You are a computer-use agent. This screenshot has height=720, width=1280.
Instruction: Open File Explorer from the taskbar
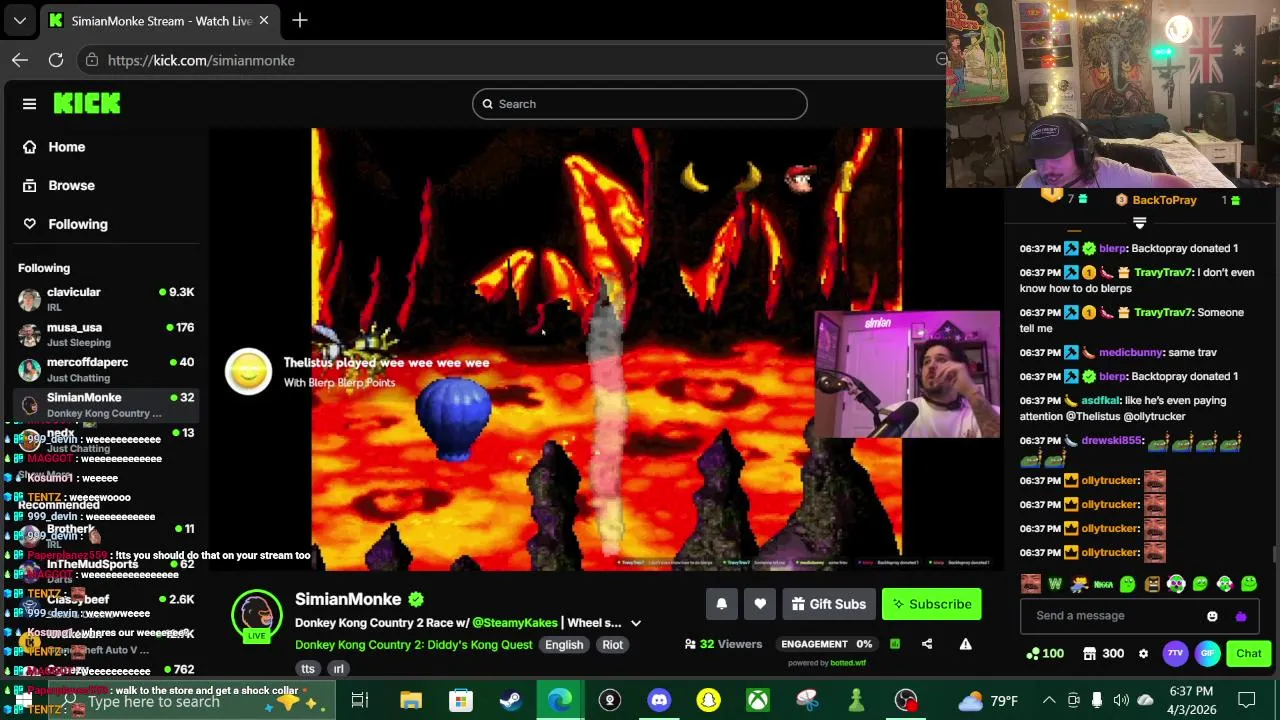pos(411,700)
